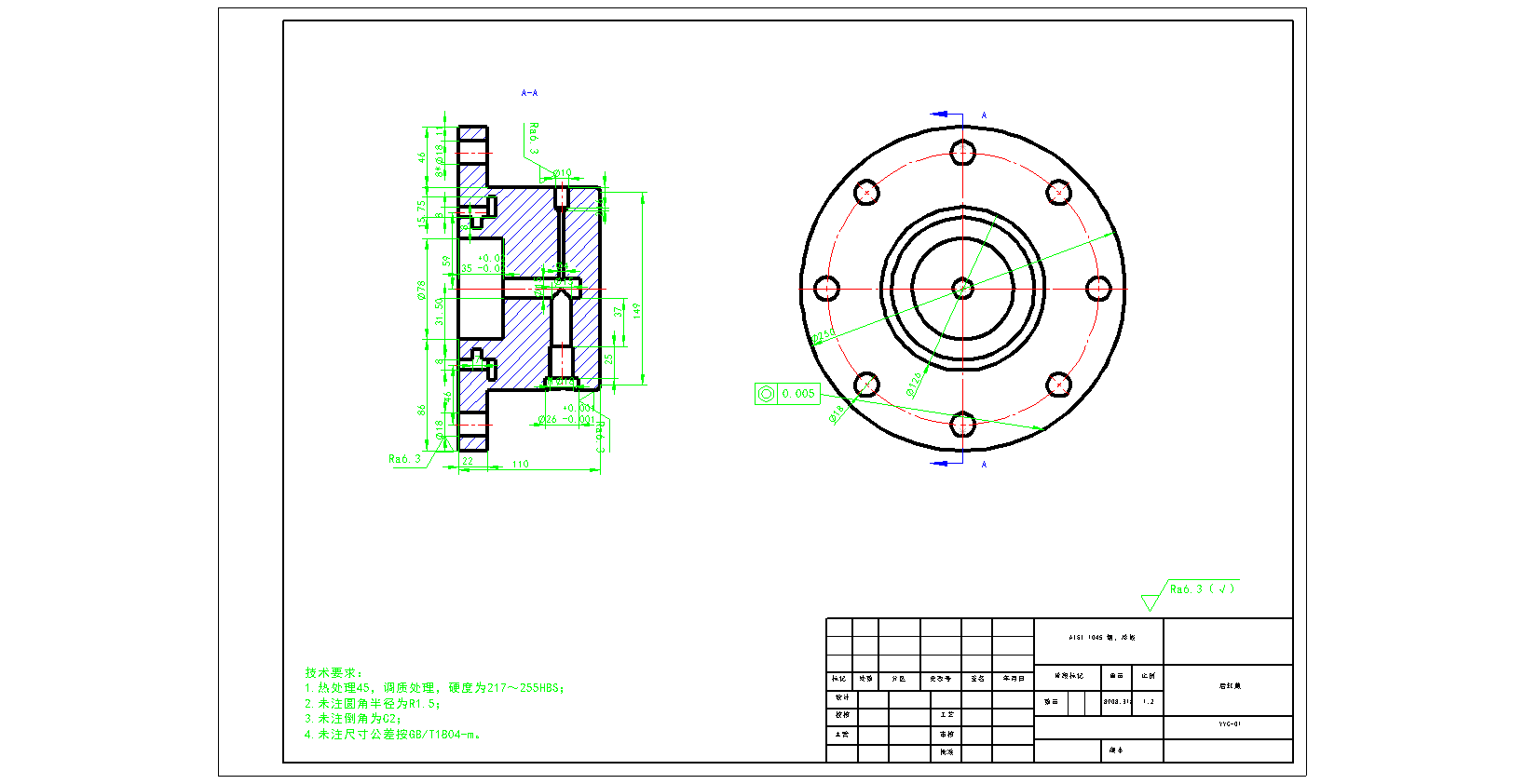
Task: Click the 年月日 date header cell
Action: tap(1014, 679)
